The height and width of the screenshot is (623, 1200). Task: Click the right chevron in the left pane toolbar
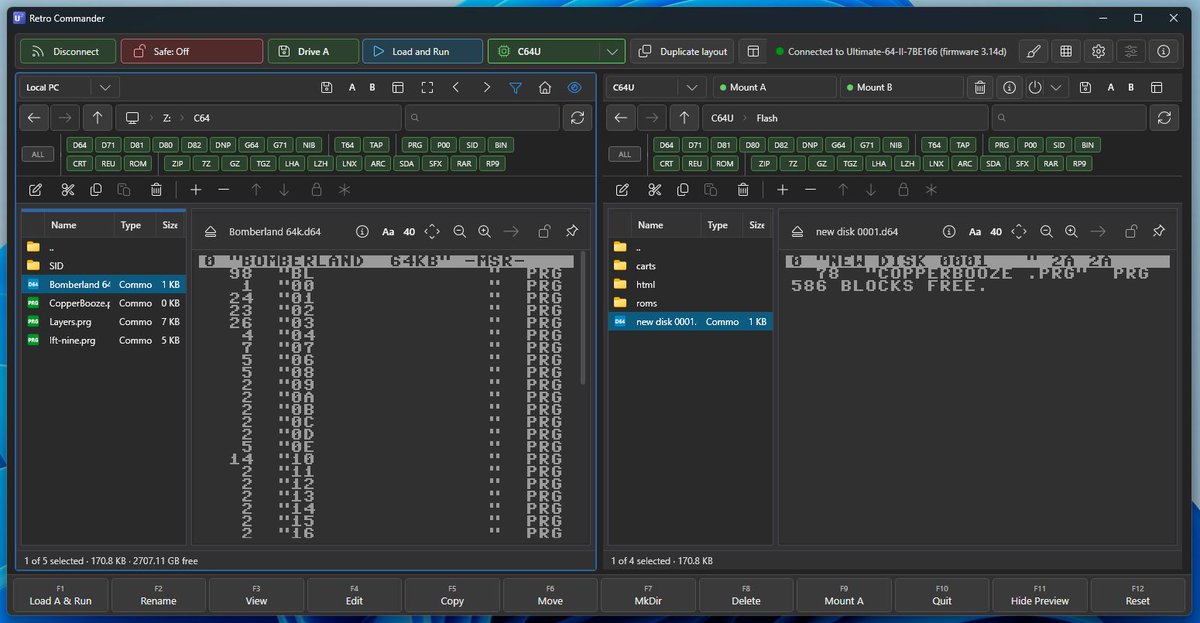pyautogui.click(x=486, y=87)
